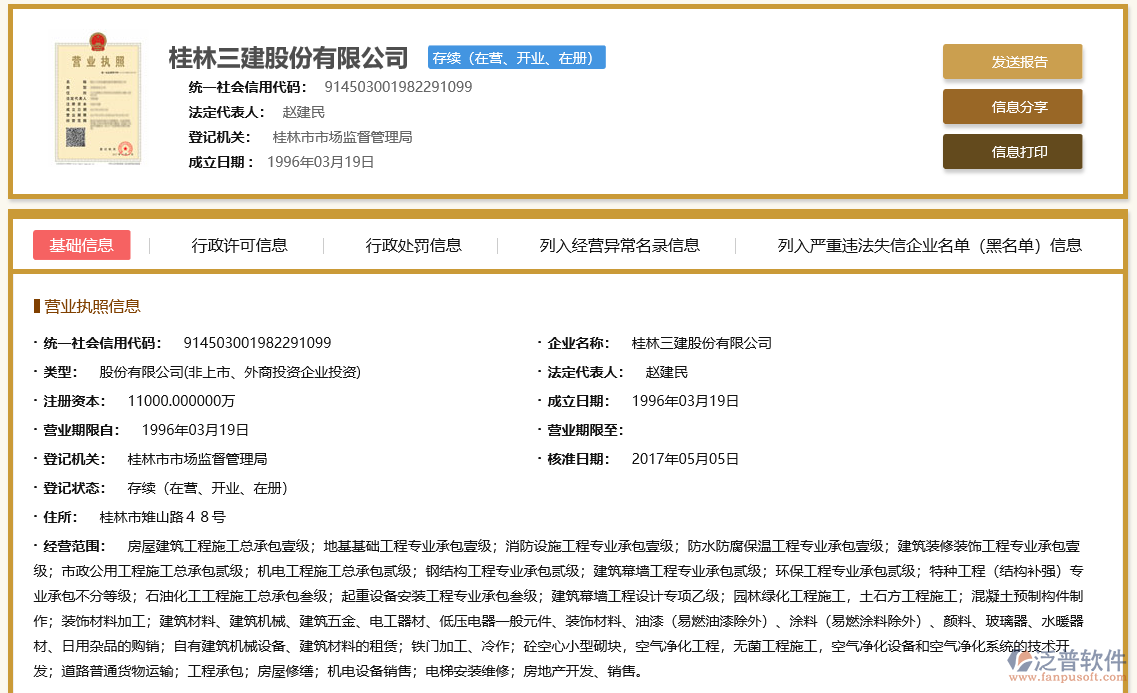Switch to the 基础信息 tab
Viewport: 1137px width, 693px height.
[x=81, y=245]
